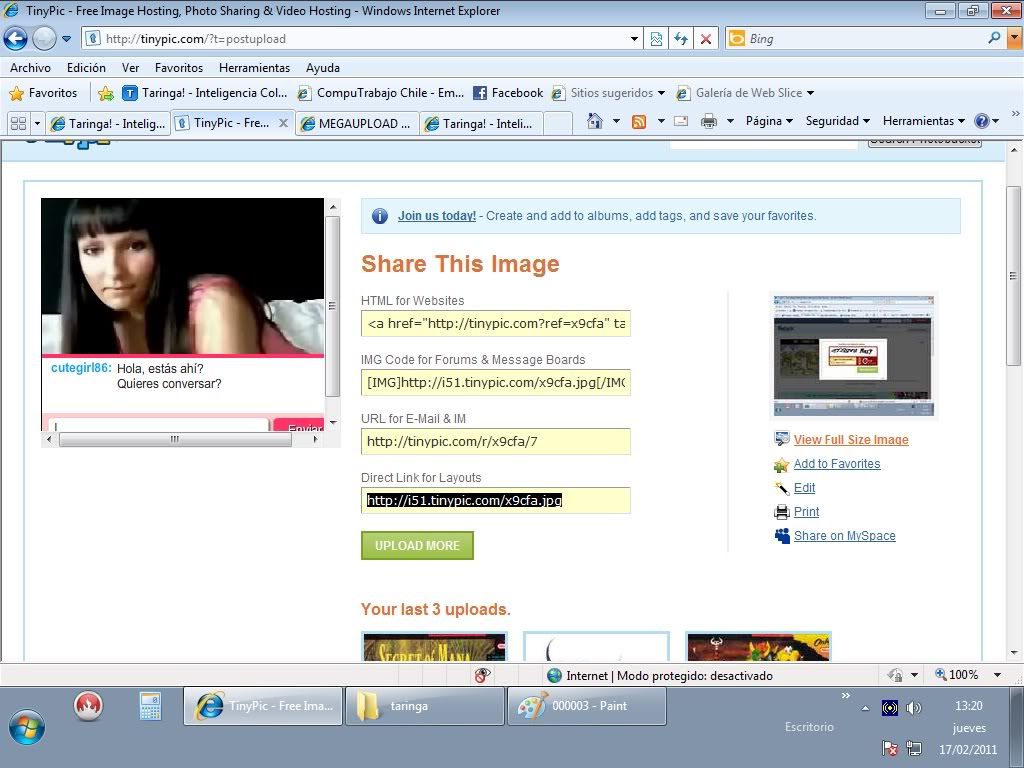This screenshot has height=768, width=1024.
Task: Click the Print link under thumbnail
Action: [x=806, y=512]
